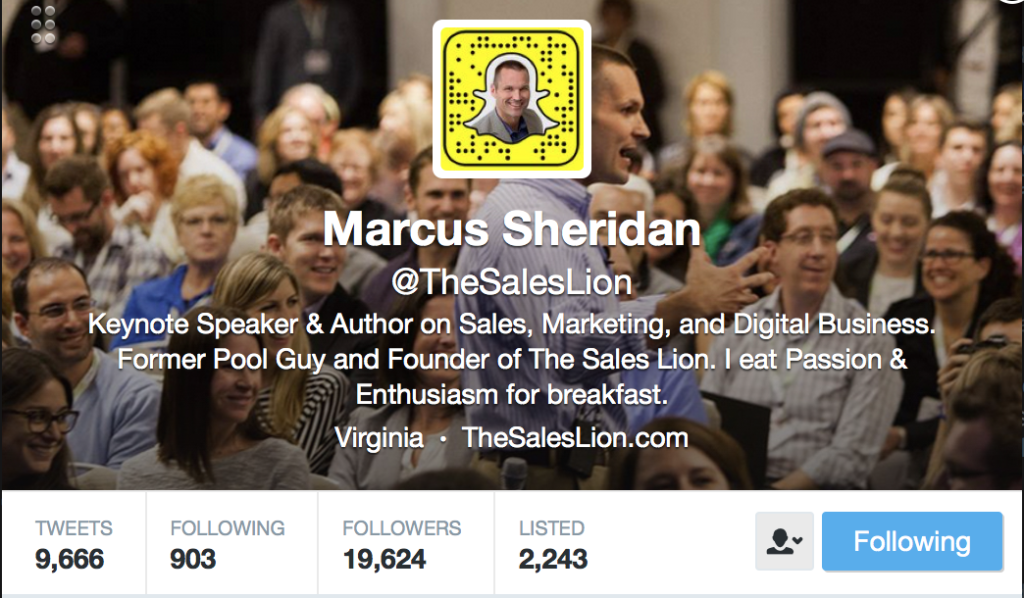View the Followers tab showing 19,624
The height and width of the screenshot is (598, 1024).
(406, 544)
